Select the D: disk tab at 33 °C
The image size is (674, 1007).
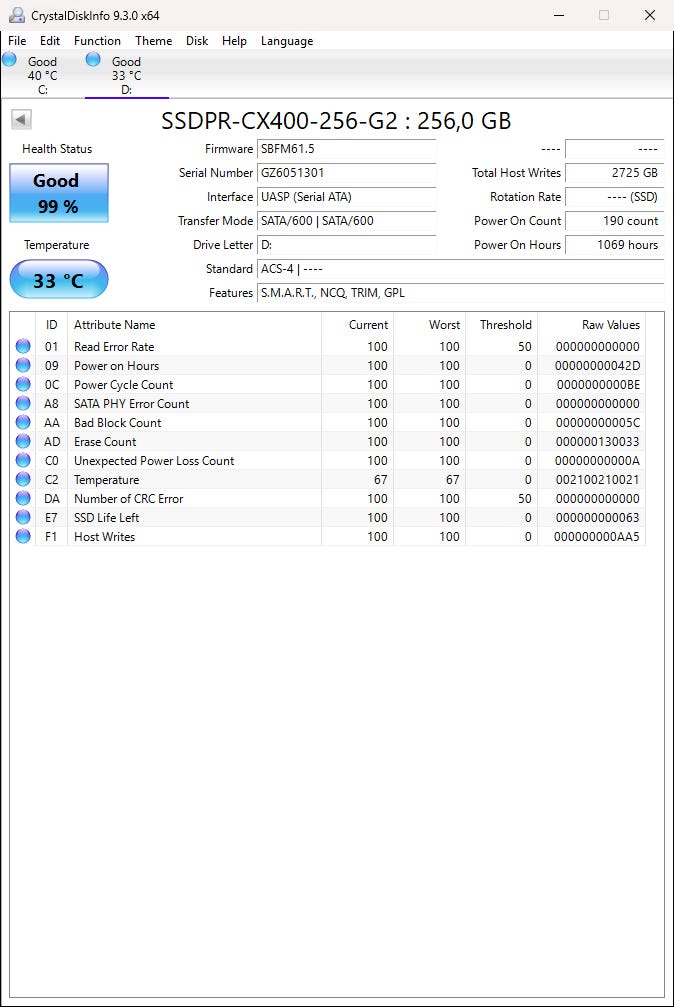[127, 74]
